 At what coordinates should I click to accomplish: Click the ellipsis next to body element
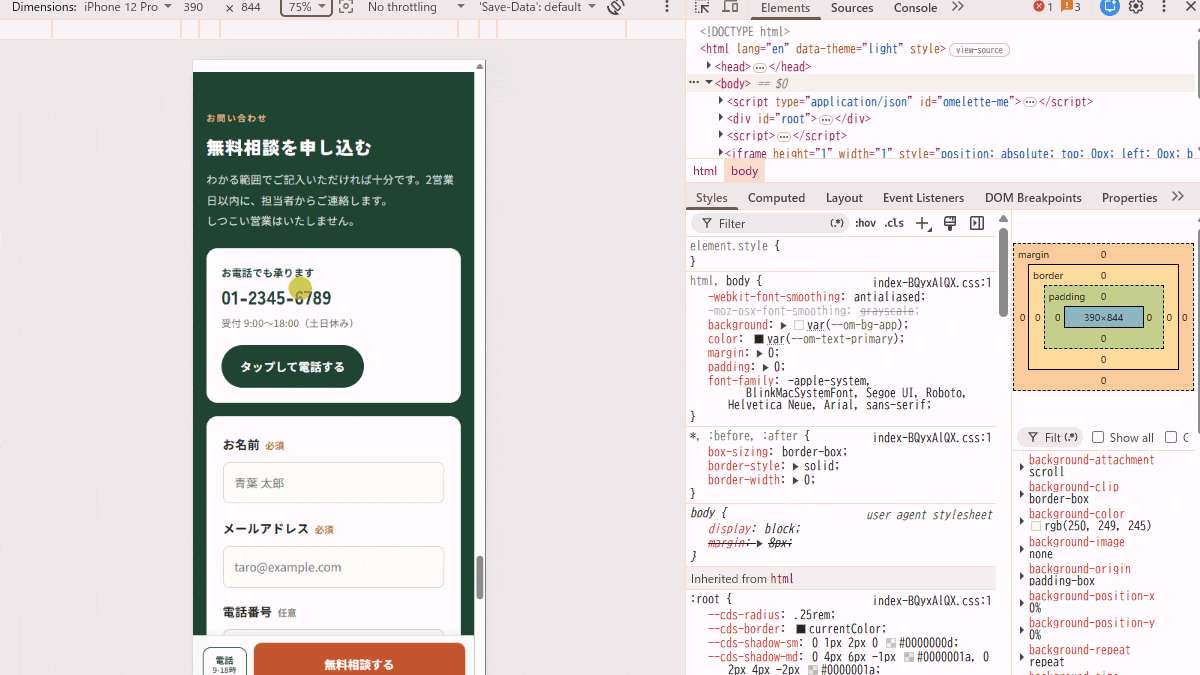tap(694, 83)
